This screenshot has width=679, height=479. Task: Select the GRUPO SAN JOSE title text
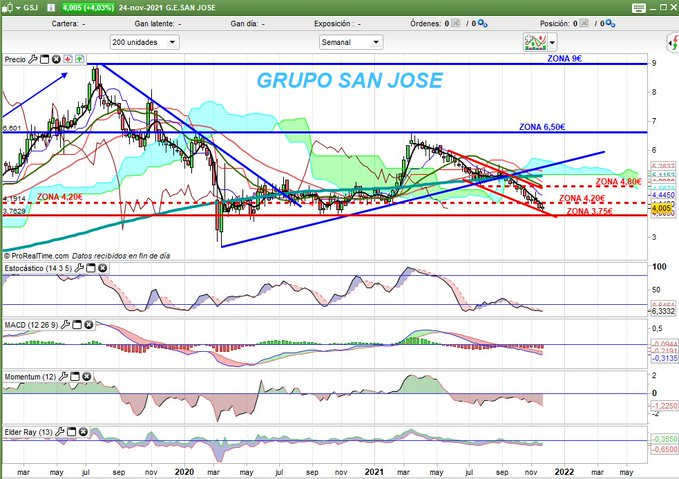click(x=350, y=81)
